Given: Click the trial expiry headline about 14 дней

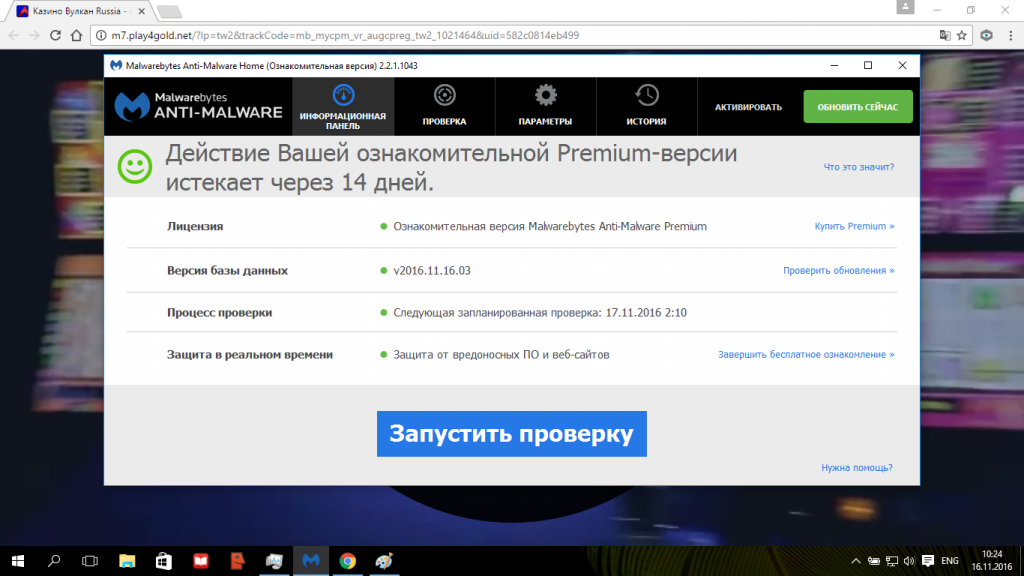Looking at the screenshot, I should tap(451, 167).
